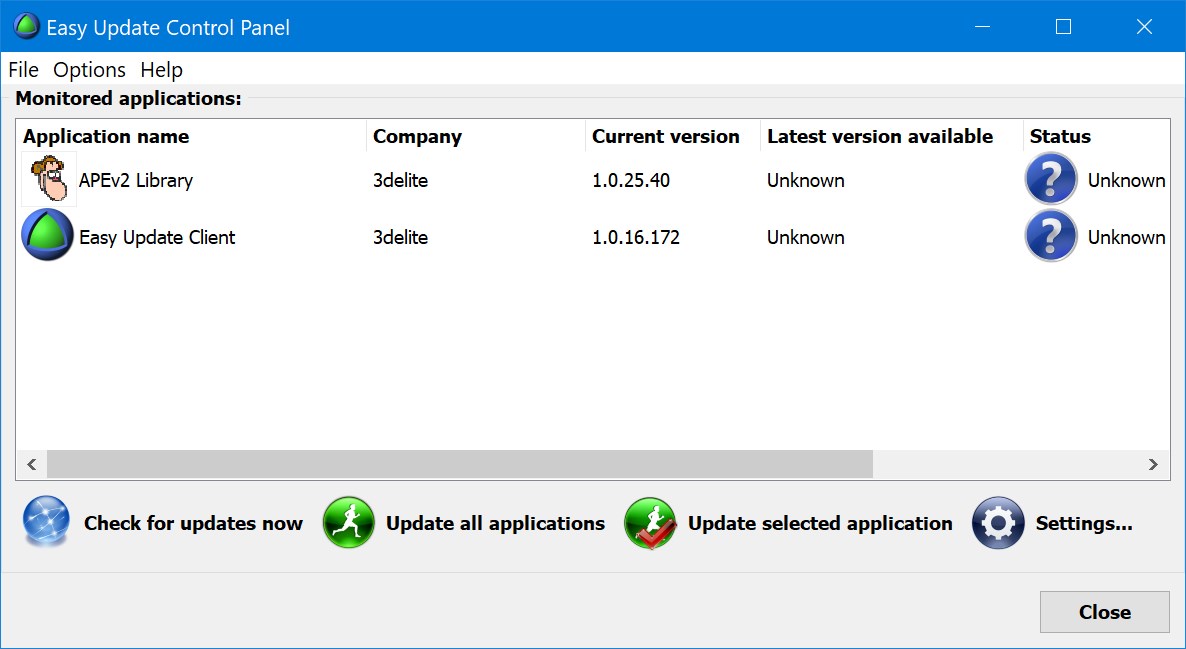The width and height of the screenshot is (1186, 649).
Task: Click the globe Check for updates icon
Action: [46, 523]
